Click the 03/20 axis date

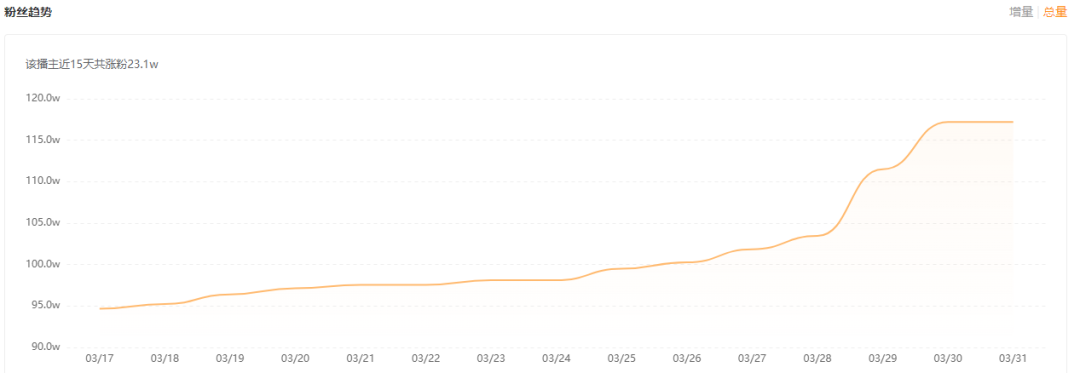pos(295,359)
